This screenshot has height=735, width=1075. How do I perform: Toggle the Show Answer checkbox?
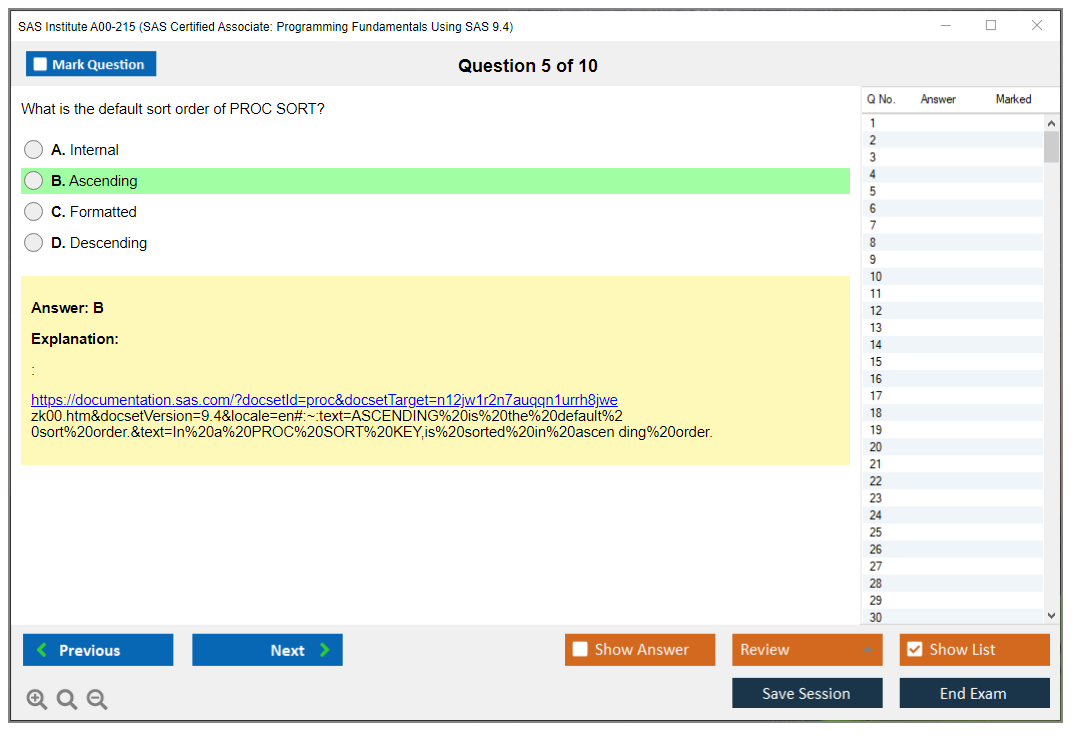pyautogui.click(x=580, y=650)
